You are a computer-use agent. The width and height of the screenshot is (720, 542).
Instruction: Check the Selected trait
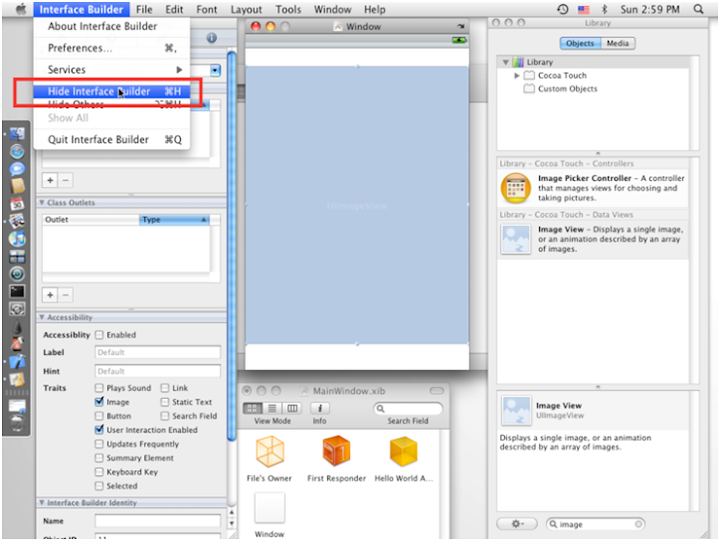[99, 486]
